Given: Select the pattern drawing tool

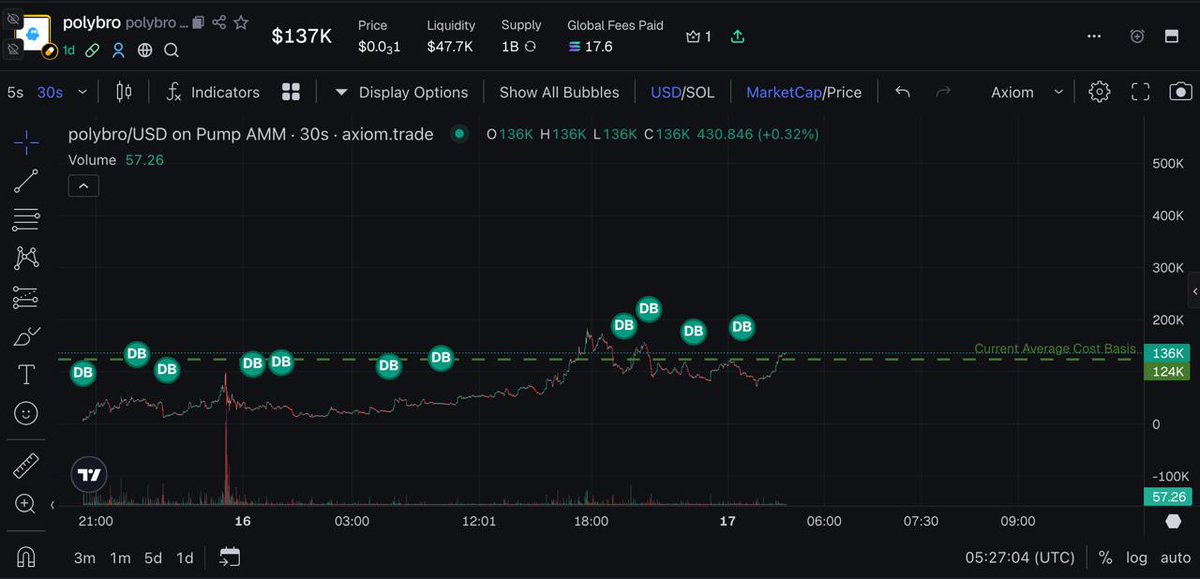Looking at the screenshot, I should 27,258.
